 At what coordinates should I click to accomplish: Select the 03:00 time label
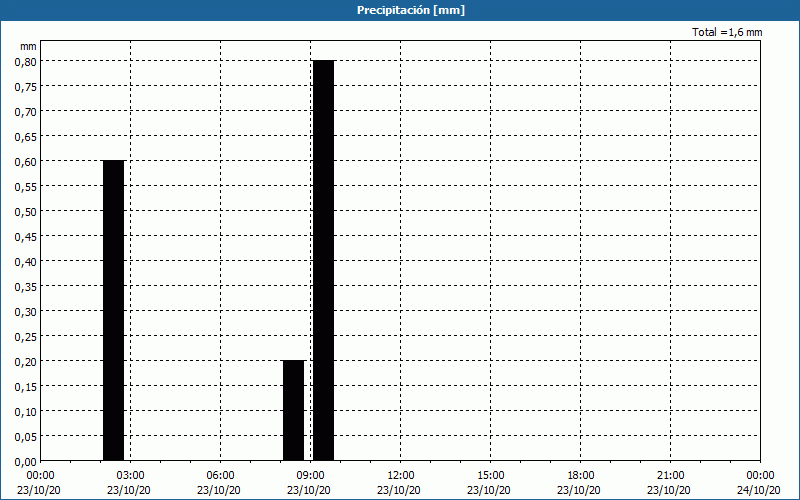coord(131,476)
